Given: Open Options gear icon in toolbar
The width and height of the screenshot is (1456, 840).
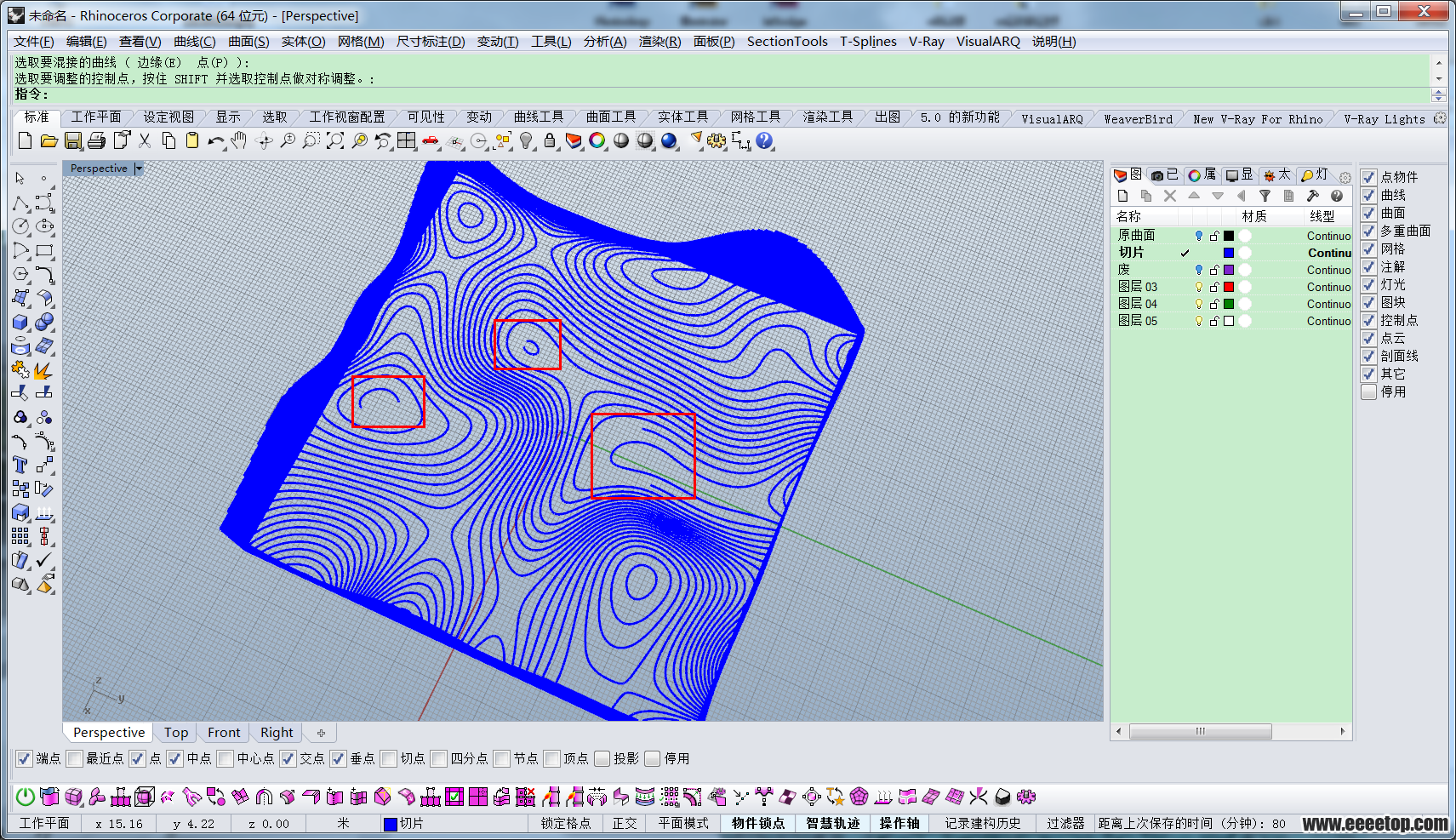Looking at the screenshot, I should pyautogui.click(x=717, y=140).
